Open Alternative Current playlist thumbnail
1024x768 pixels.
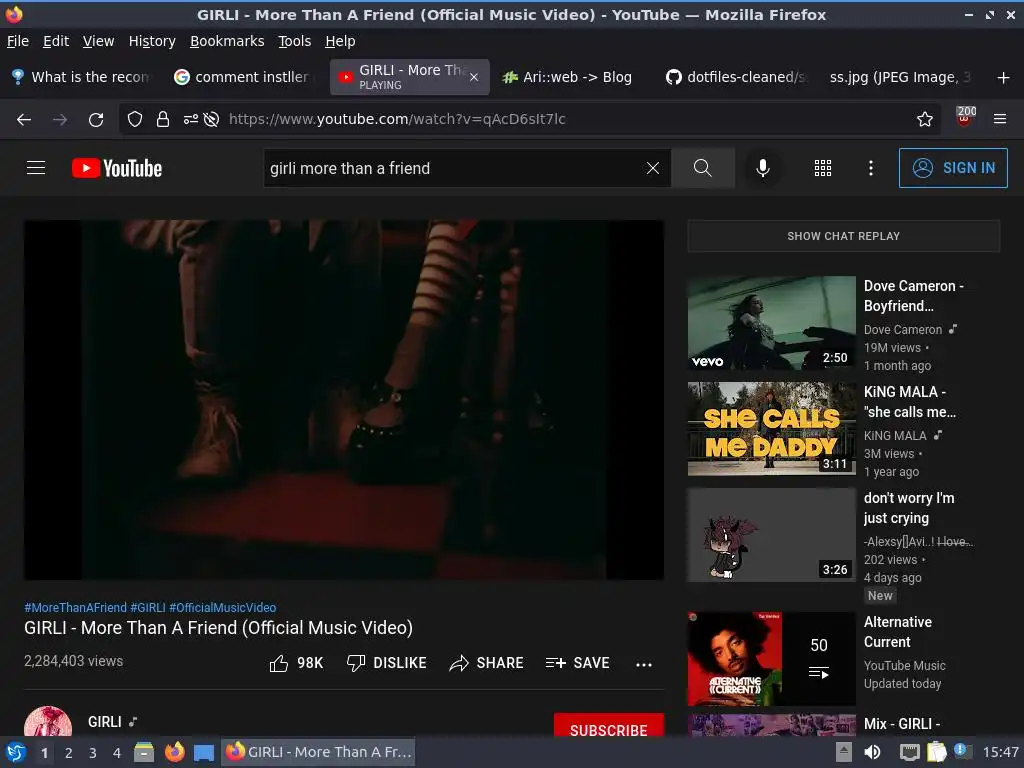pos(771,659)
